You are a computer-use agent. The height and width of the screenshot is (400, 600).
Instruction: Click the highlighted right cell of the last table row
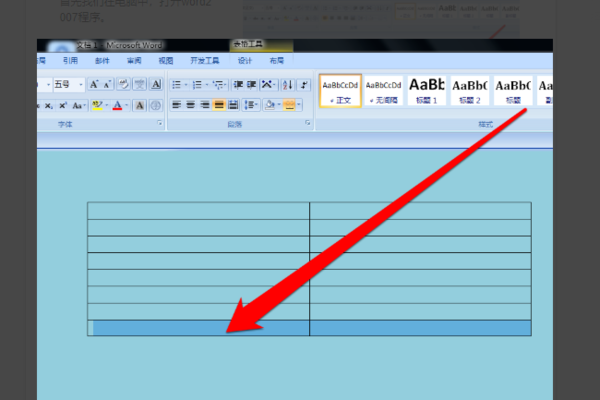click(421, 328)
